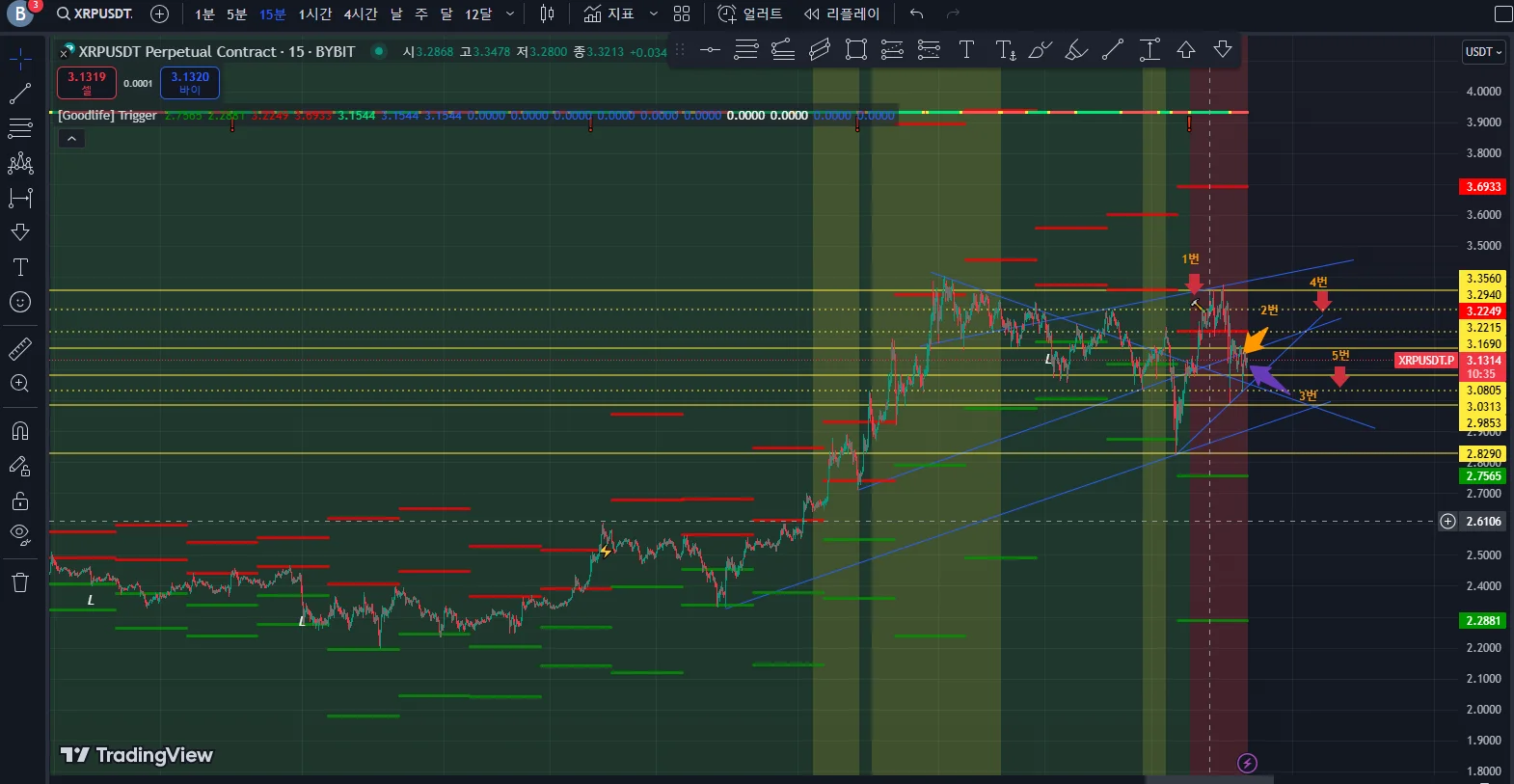Expand the indicator templates dropdown arrow
The height and width of the screenshot is (784, 1514).
tap(653, 14)
